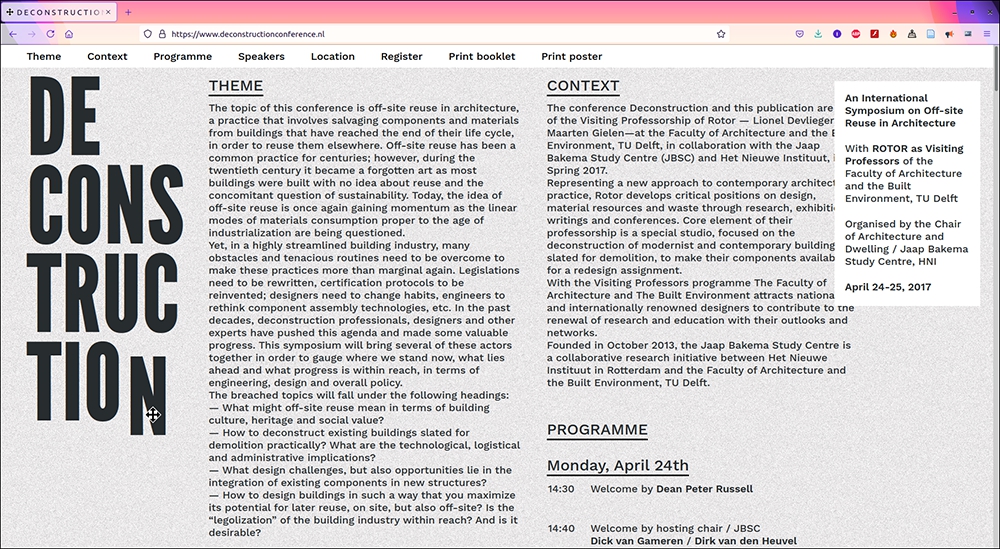Click the 14:30 time entry
The height and width of the screenshot is (549, 1000).
pyautogui.click(x=561, y=489)
